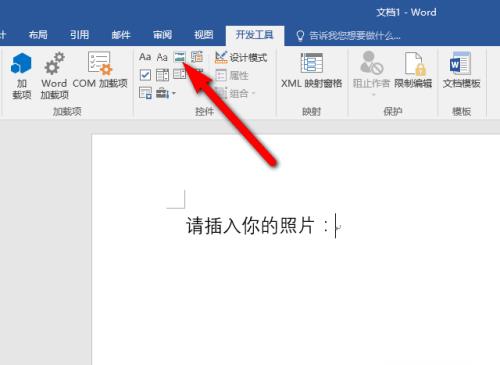Open the 加载项 add-ins store button
Viewport: 500px width, 365px height.
(21, 76)
